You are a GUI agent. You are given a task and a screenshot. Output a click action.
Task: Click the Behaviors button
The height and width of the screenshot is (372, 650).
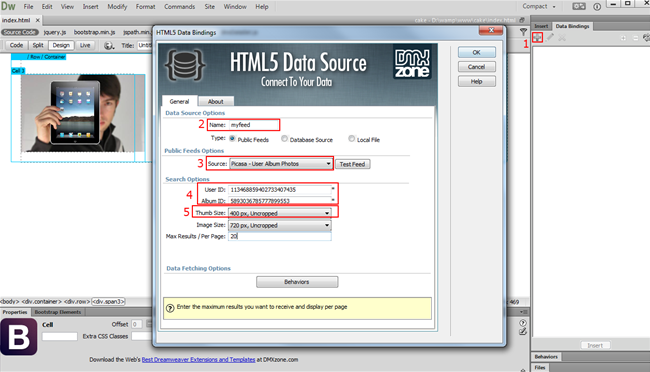[297, 282]
